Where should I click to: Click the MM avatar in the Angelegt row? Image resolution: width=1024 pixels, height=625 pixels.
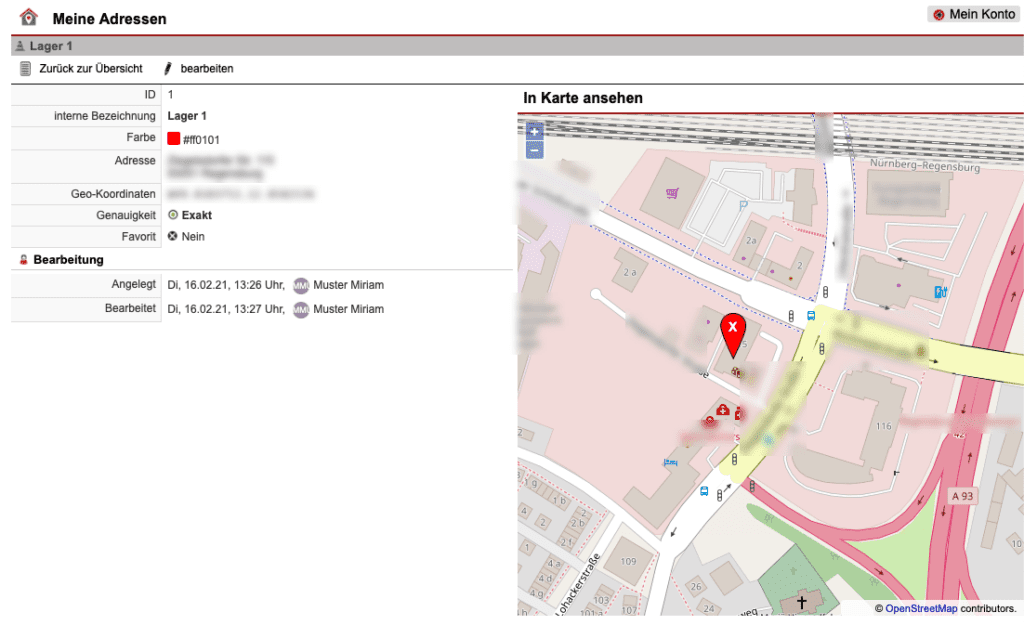coord(301,284)
